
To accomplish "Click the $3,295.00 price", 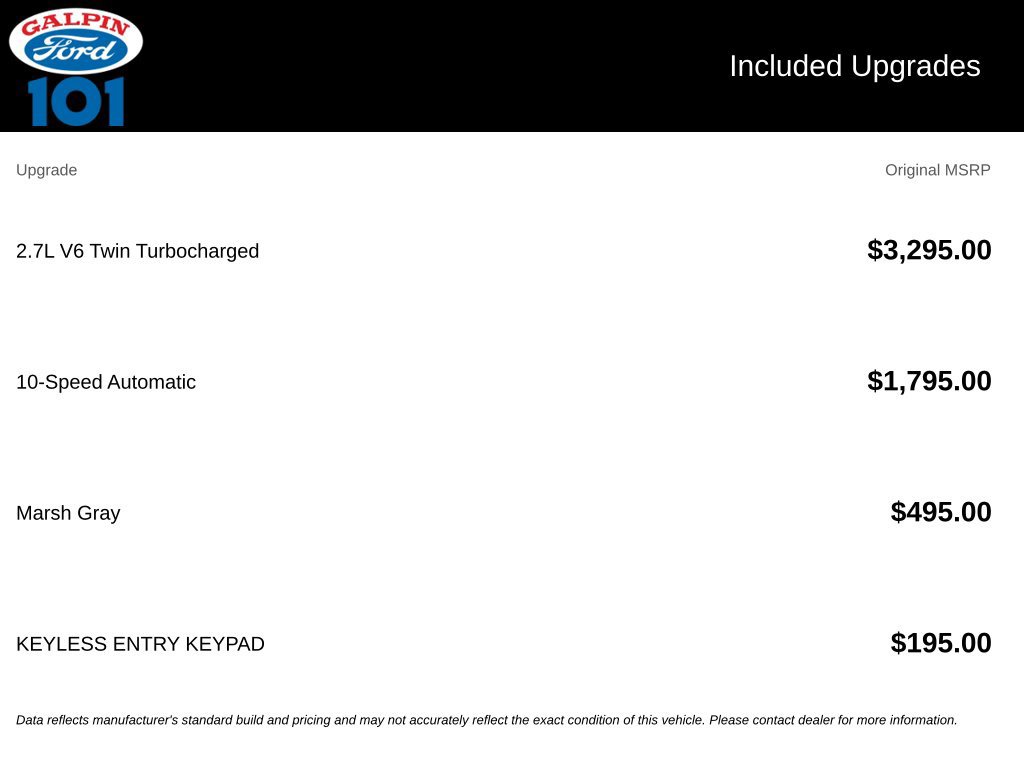I will point(929,250).
